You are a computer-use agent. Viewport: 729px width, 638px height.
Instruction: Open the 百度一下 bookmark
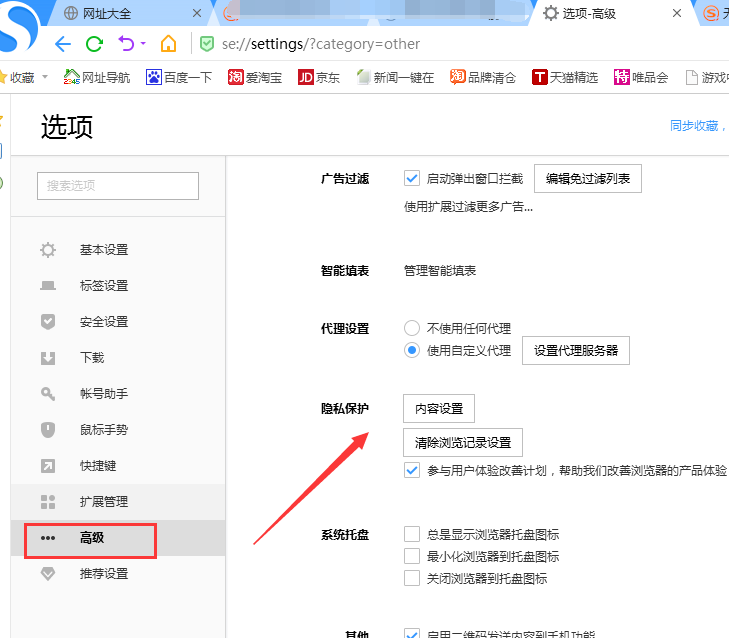tap(179, 77)
